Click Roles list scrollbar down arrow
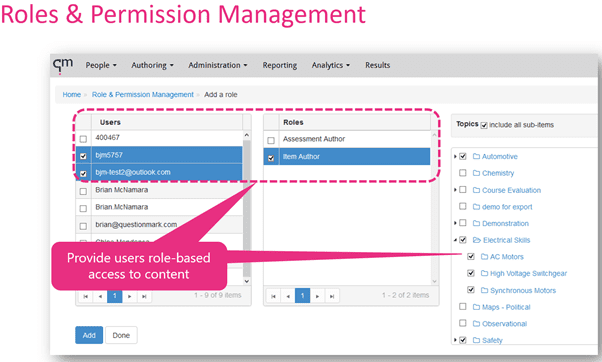Viewport: 602px width, 362px height. (x=435, y=281)
